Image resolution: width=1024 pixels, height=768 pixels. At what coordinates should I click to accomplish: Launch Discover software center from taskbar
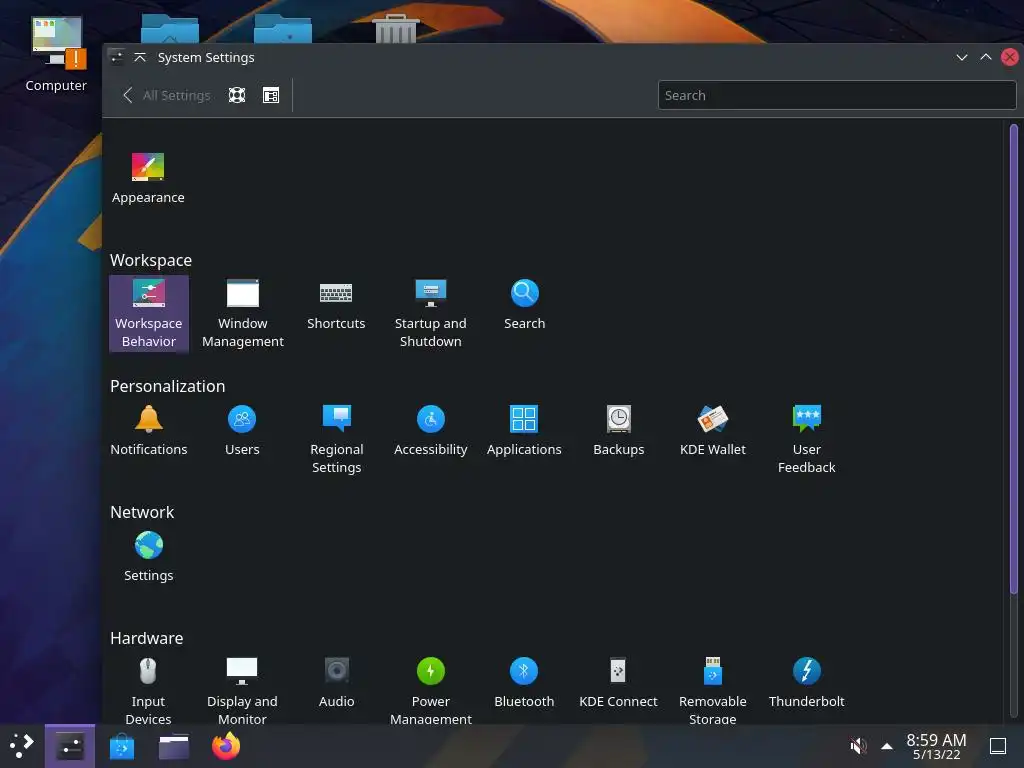click(x=122, y=746)
